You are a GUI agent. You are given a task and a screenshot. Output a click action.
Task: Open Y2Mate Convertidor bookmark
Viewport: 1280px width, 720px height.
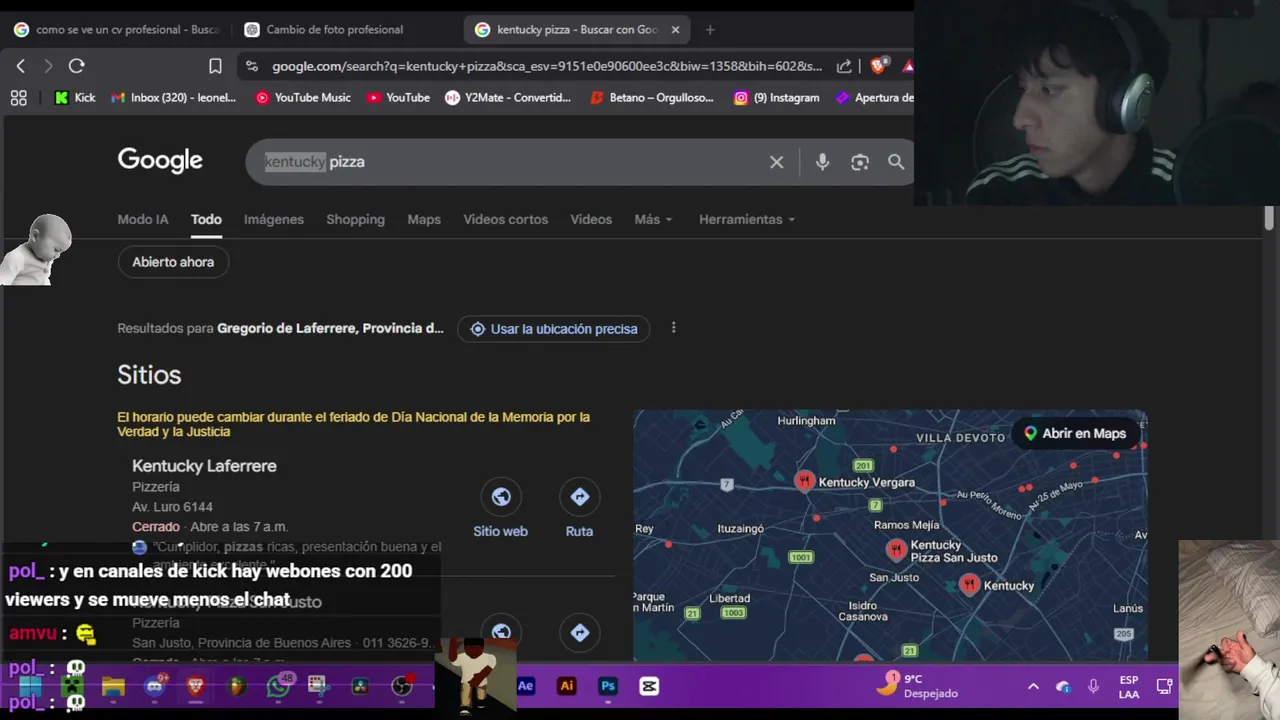(508, 97)
